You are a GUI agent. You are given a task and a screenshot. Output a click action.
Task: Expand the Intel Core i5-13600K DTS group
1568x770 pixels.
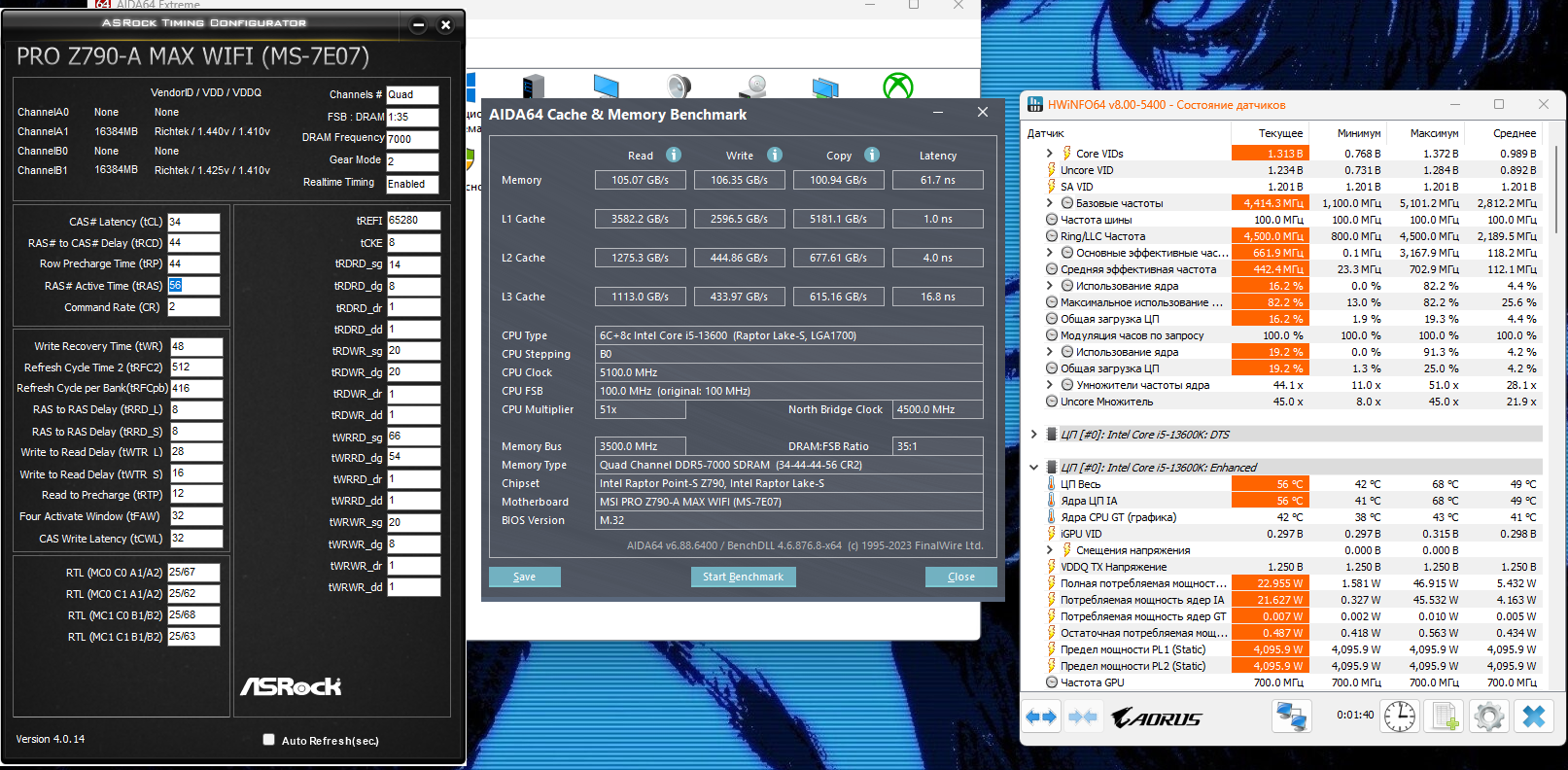point(1034,435)
